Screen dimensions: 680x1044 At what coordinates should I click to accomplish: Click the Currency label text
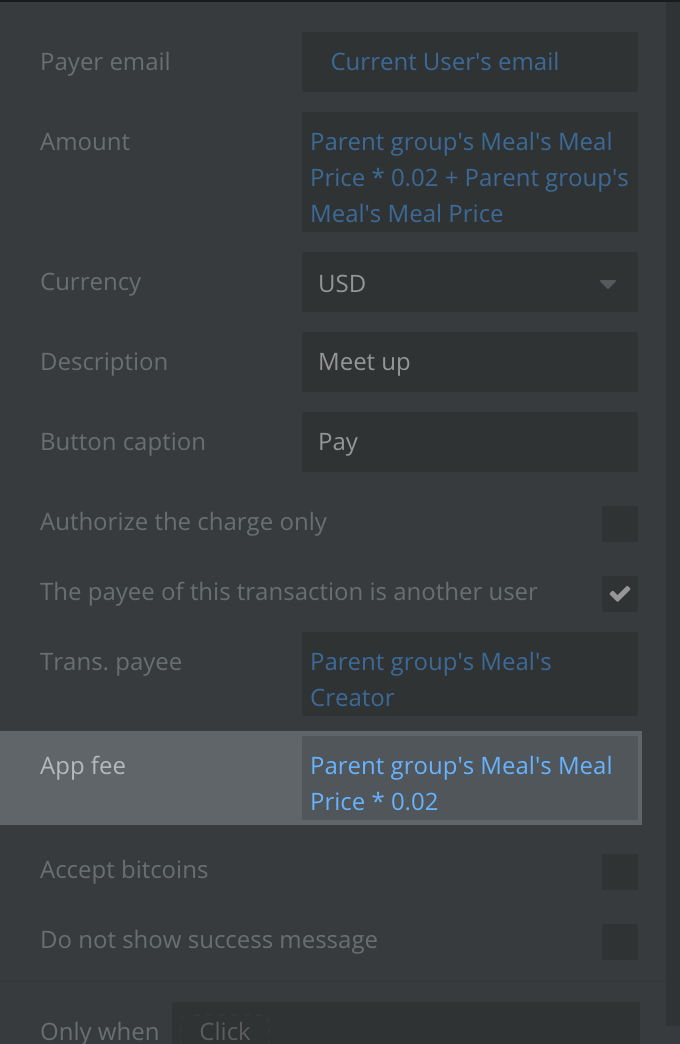pos(90,282)
